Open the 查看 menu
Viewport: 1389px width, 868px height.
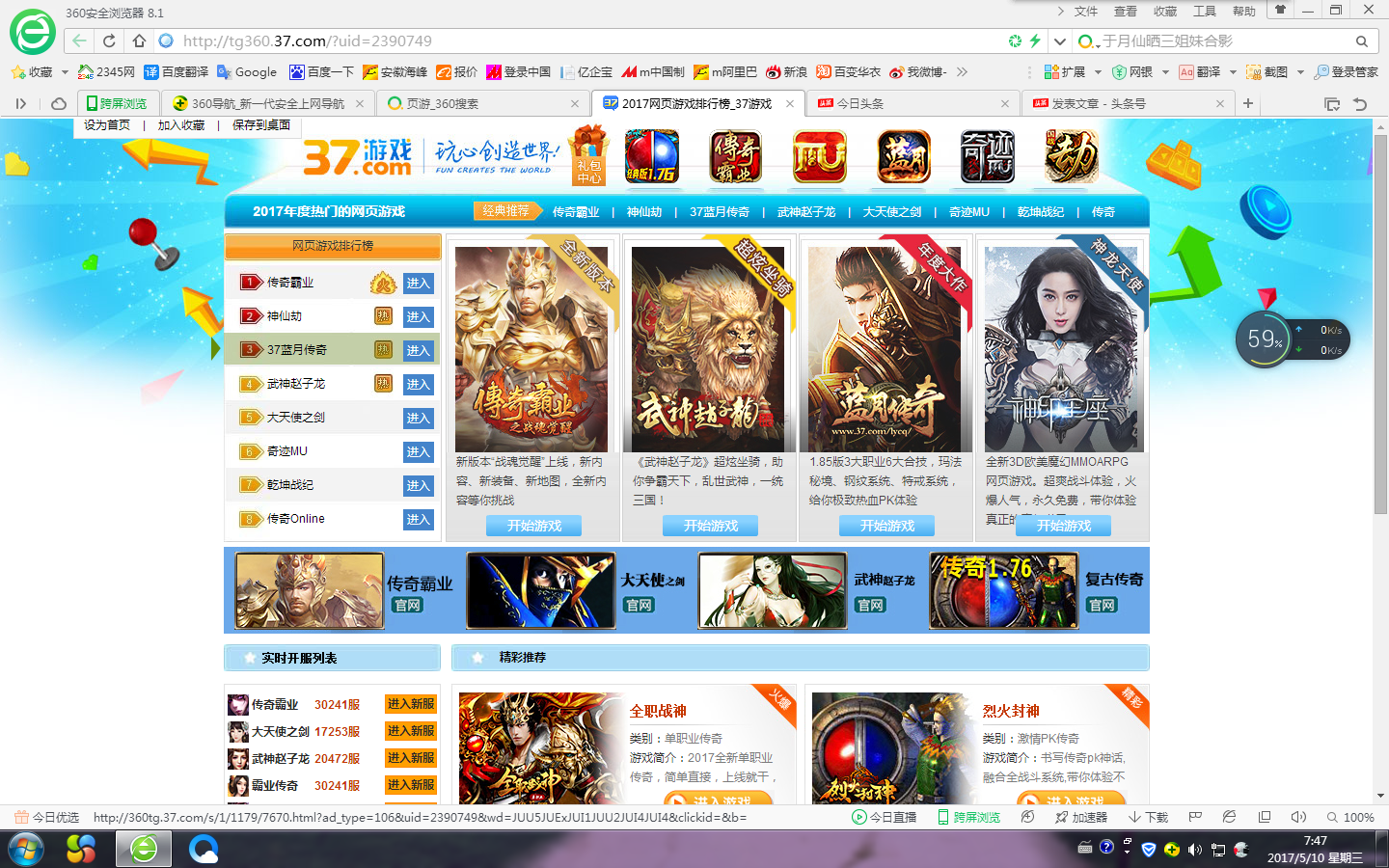1126,12
